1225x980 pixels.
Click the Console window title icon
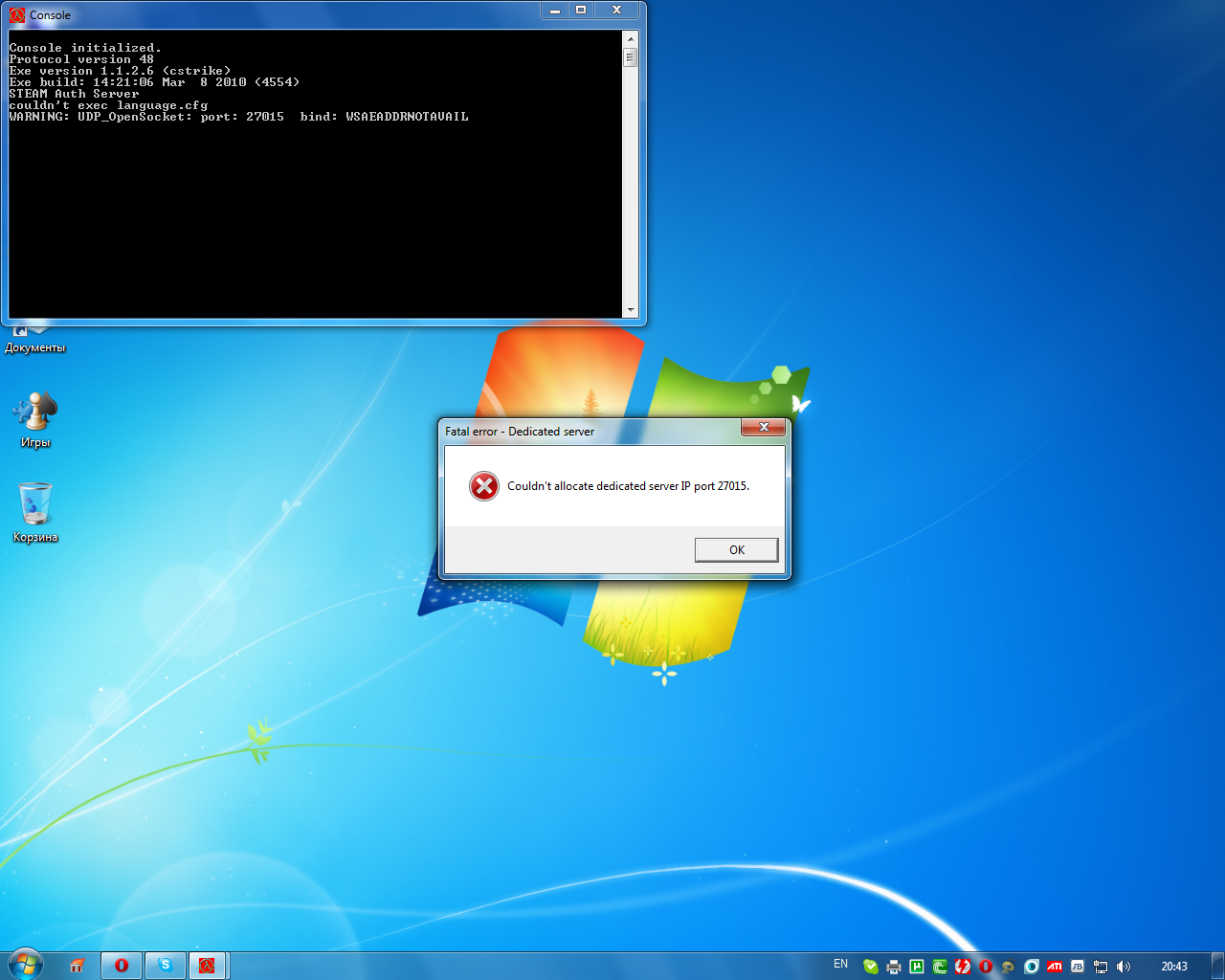click(17, 15)
